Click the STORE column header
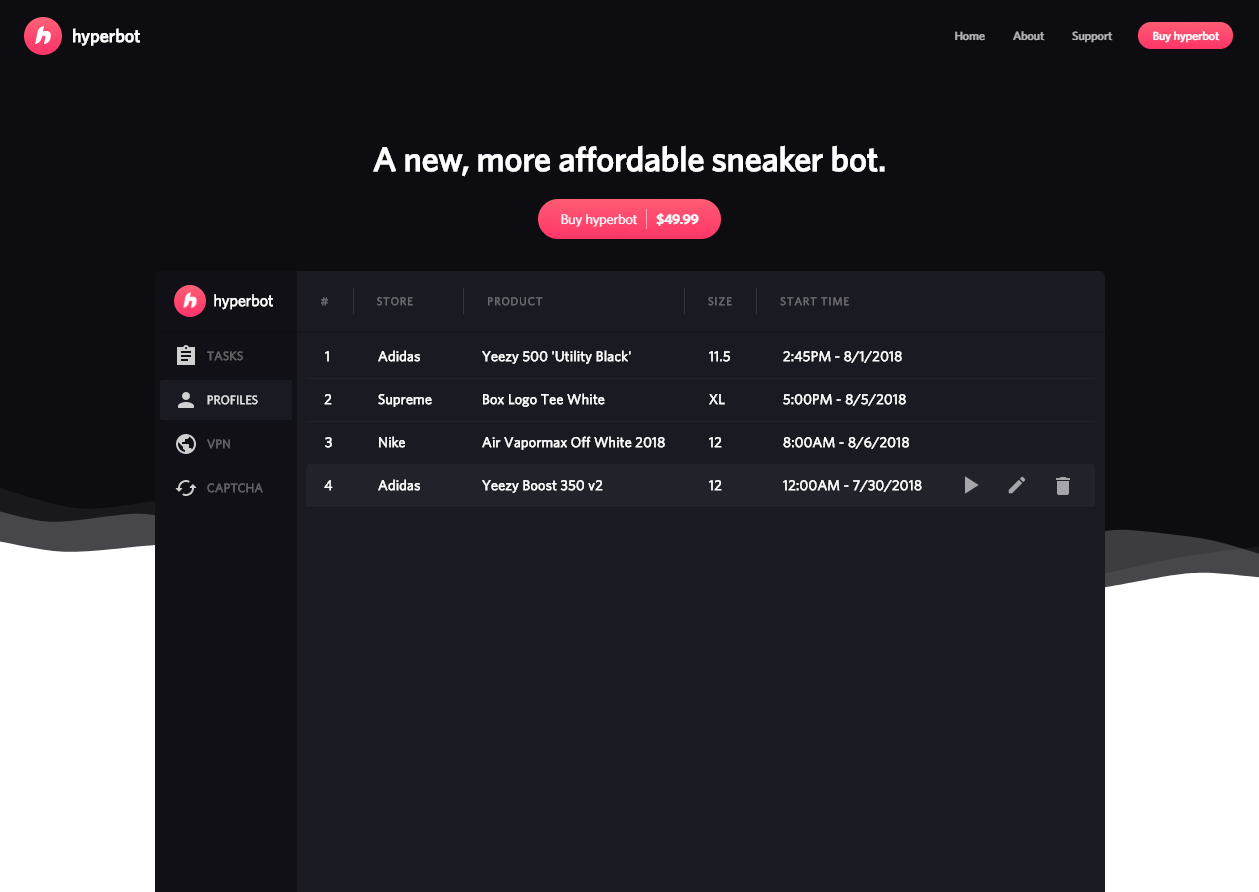This screenshot has height=892, width=1259. (395, 301)
